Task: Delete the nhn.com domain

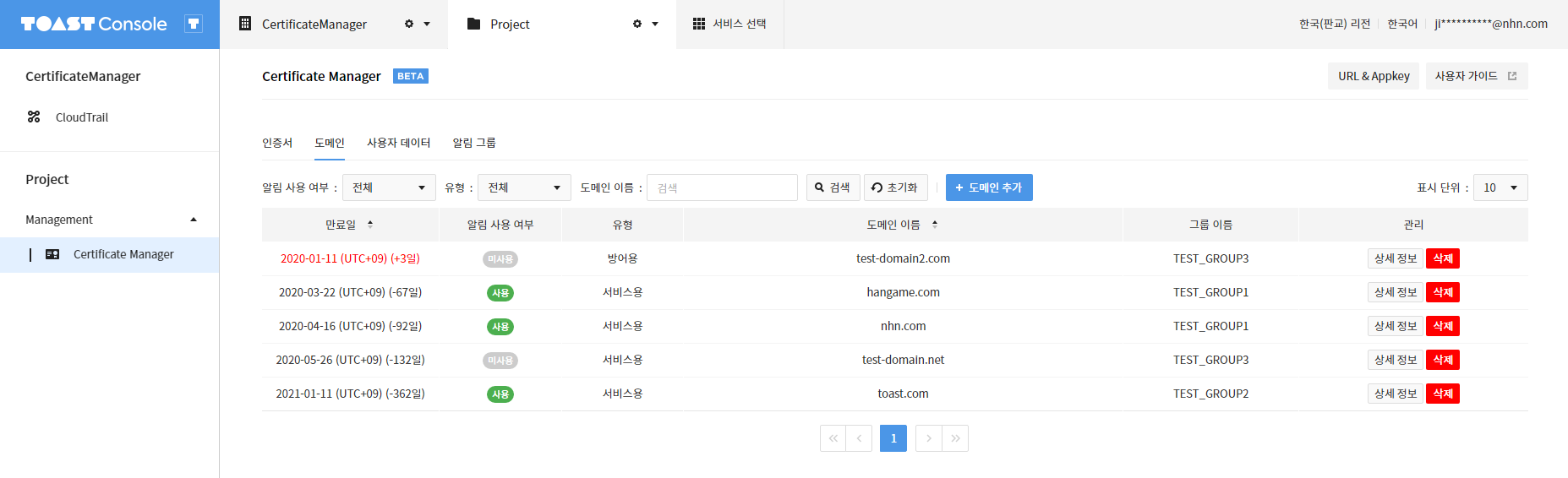Action: tap(1443, 326)
